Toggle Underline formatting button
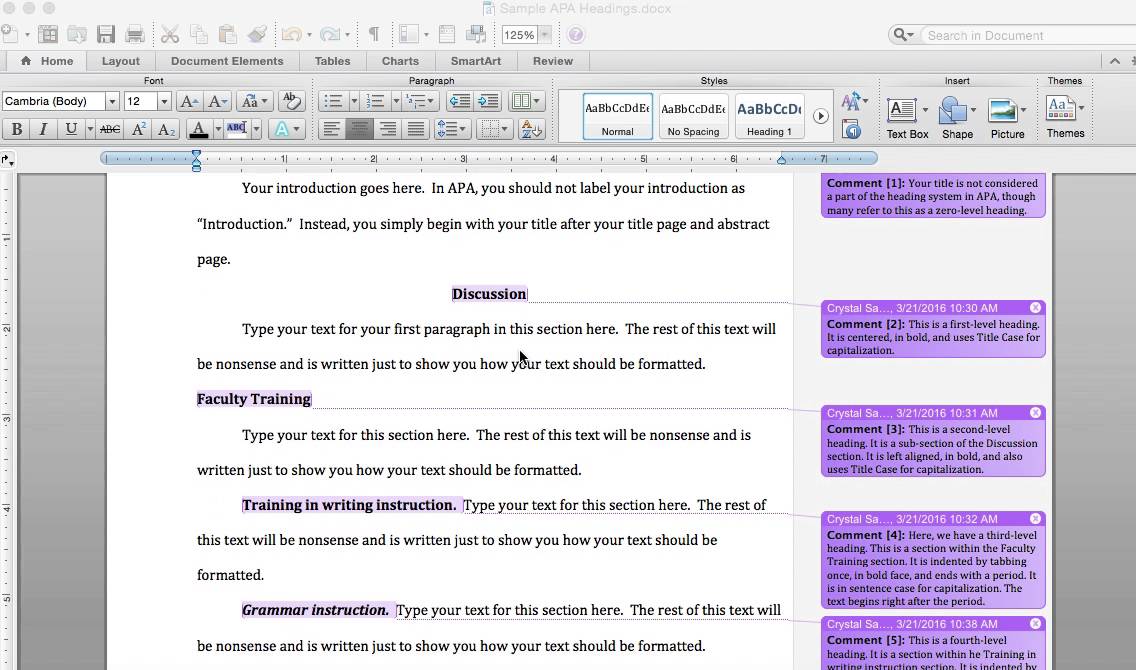This screenshot has width=1136, height=670. point(71,130)
